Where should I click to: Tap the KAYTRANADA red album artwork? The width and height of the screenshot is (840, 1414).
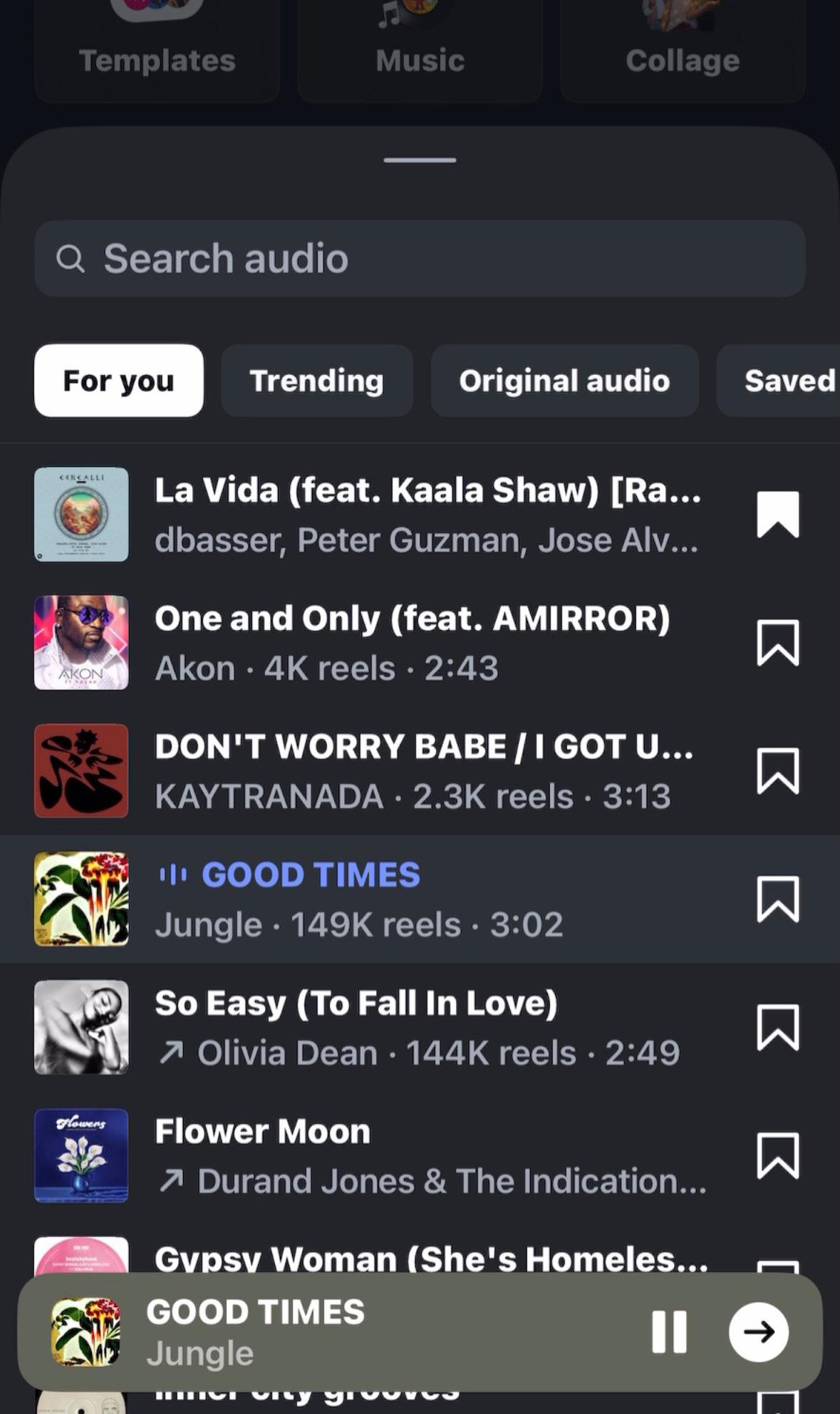point(81,770)
